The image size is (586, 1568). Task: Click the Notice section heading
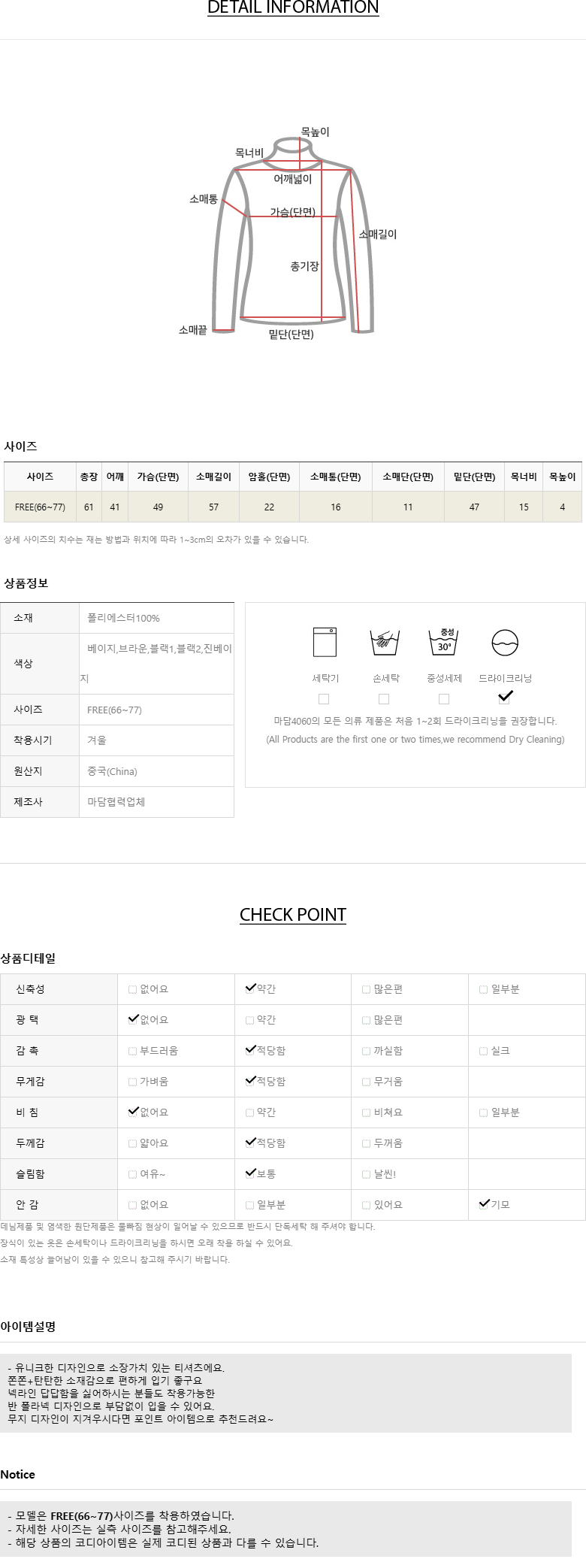click(x=17, y=1475)
